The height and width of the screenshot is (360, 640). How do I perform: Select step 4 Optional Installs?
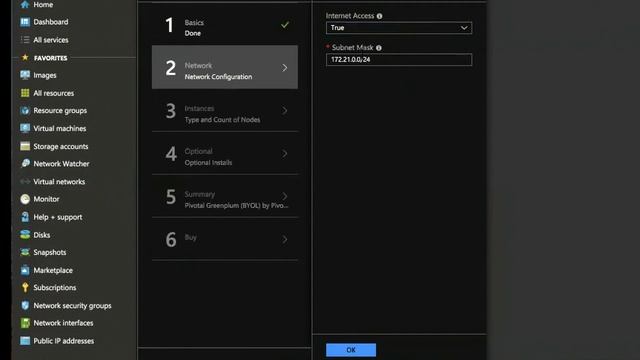click(225, 153)
